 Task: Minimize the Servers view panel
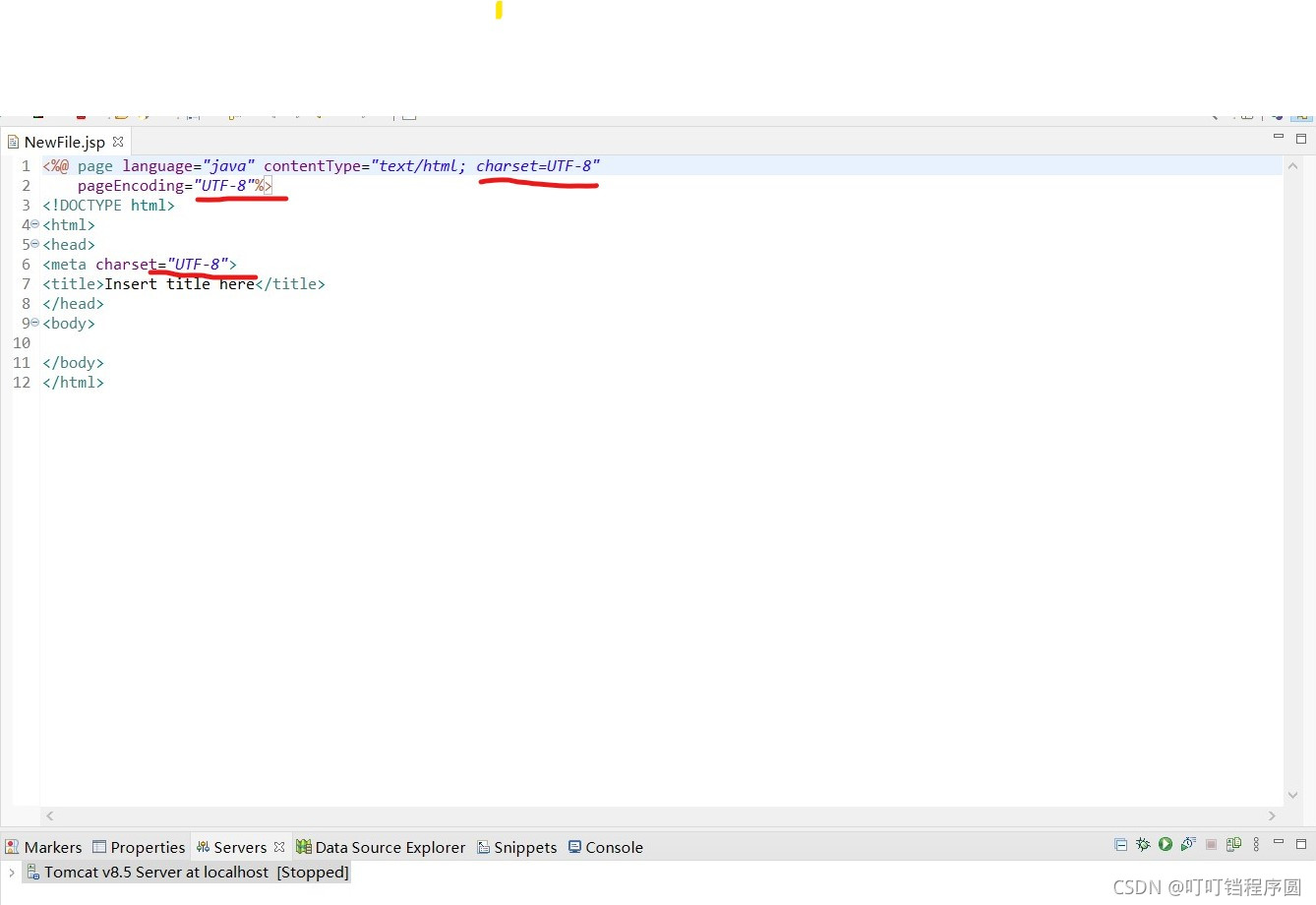coord(1279,844)
